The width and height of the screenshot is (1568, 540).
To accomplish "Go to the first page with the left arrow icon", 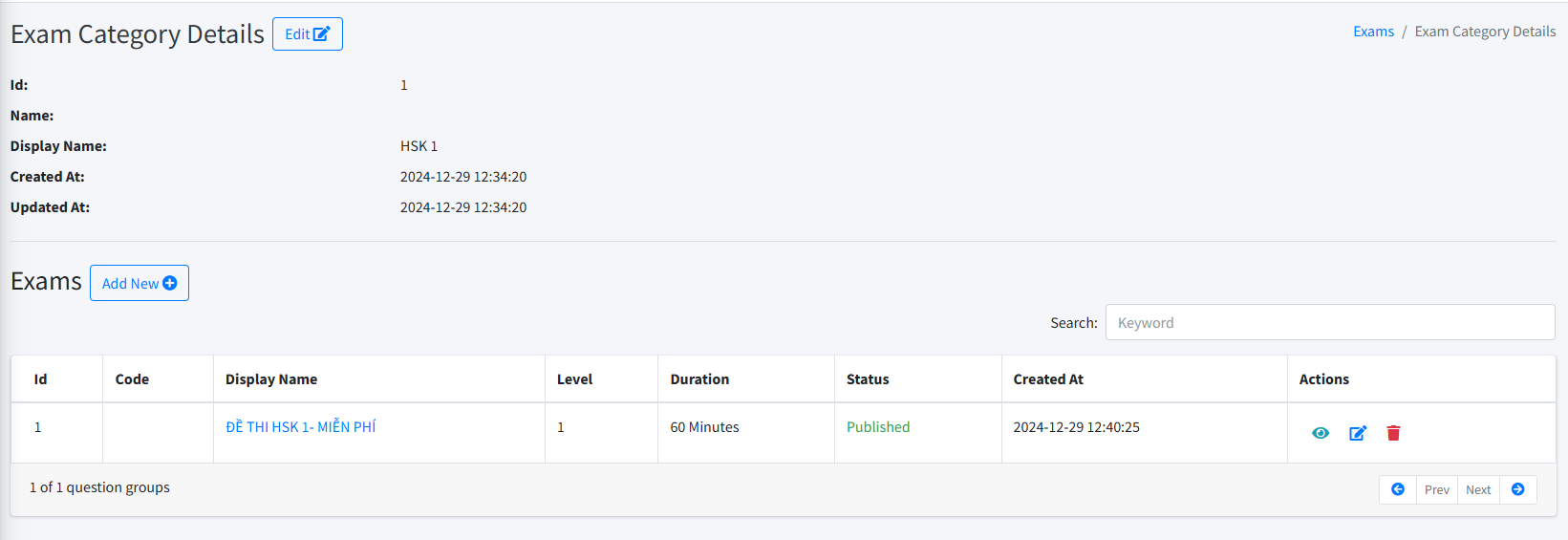I will 1398,489.
